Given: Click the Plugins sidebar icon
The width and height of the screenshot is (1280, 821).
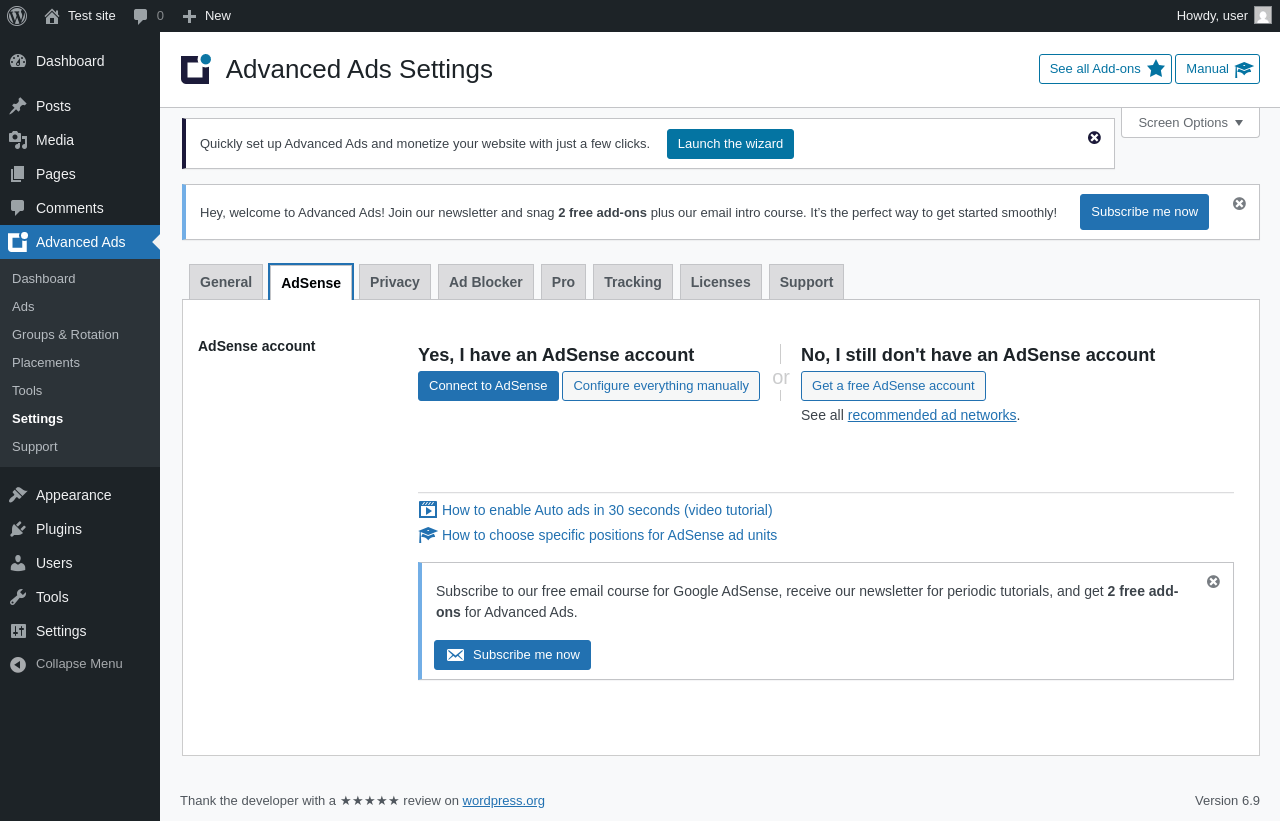Looking at the screenshot, I should click(x=18, y=529).
